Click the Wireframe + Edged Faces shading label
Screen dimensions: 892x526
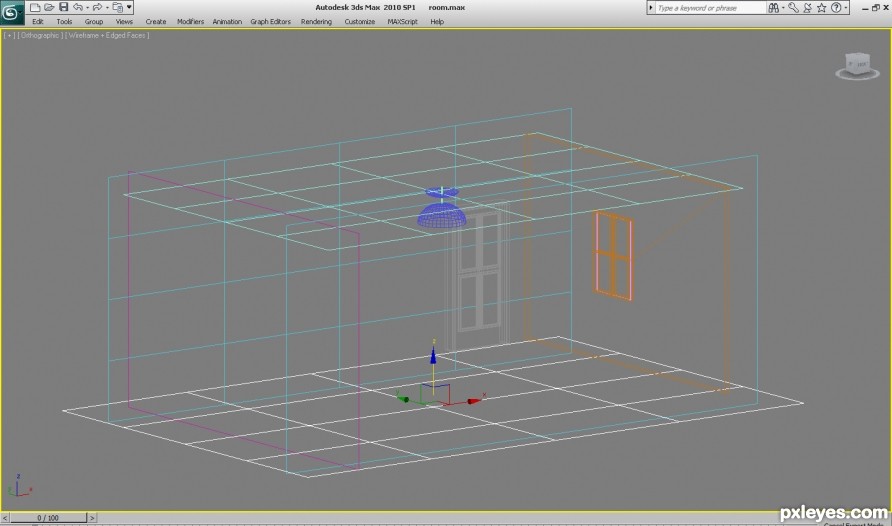(x=108, y=35)
